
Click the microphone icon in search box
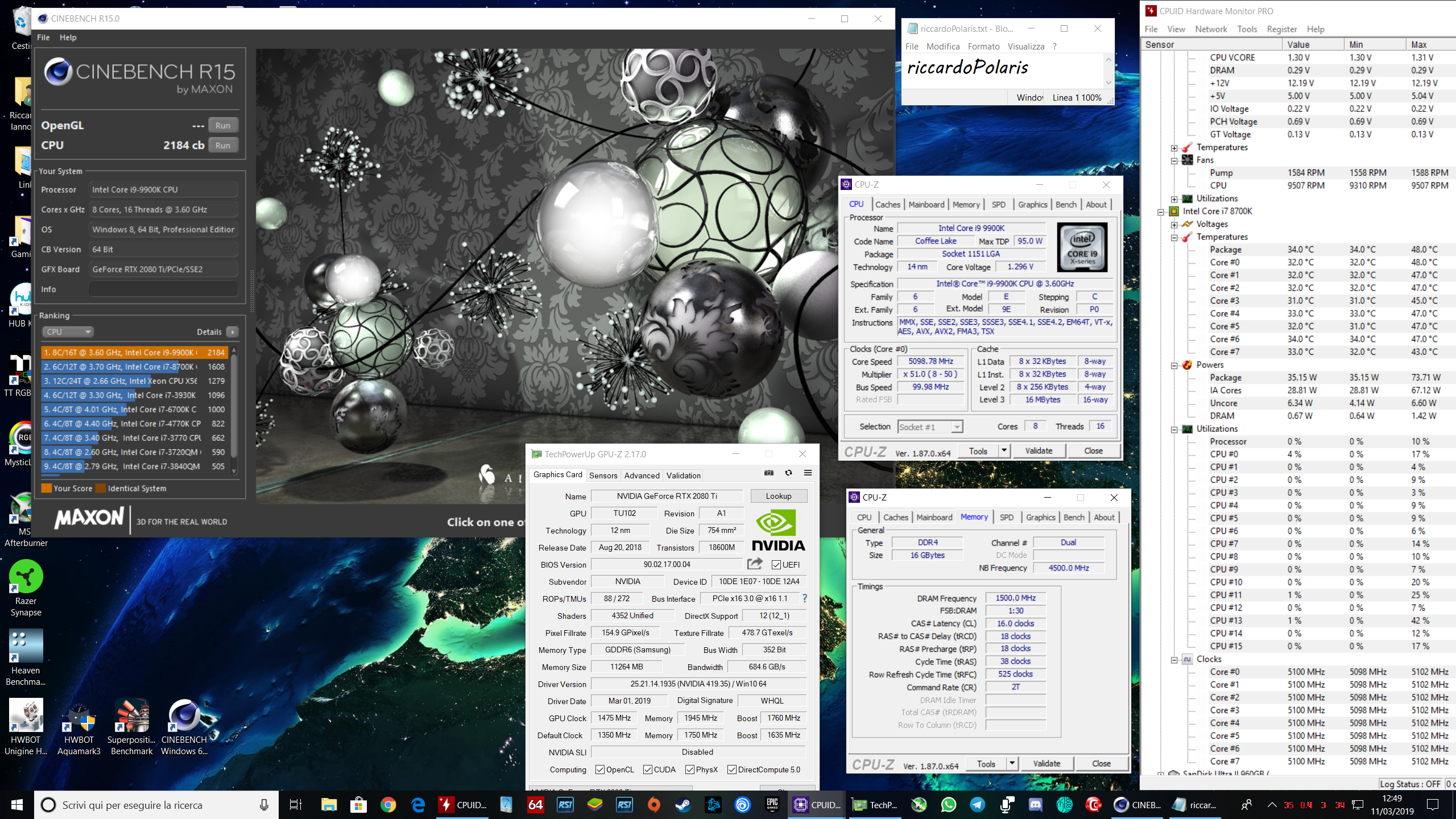(x=264, y=805)
